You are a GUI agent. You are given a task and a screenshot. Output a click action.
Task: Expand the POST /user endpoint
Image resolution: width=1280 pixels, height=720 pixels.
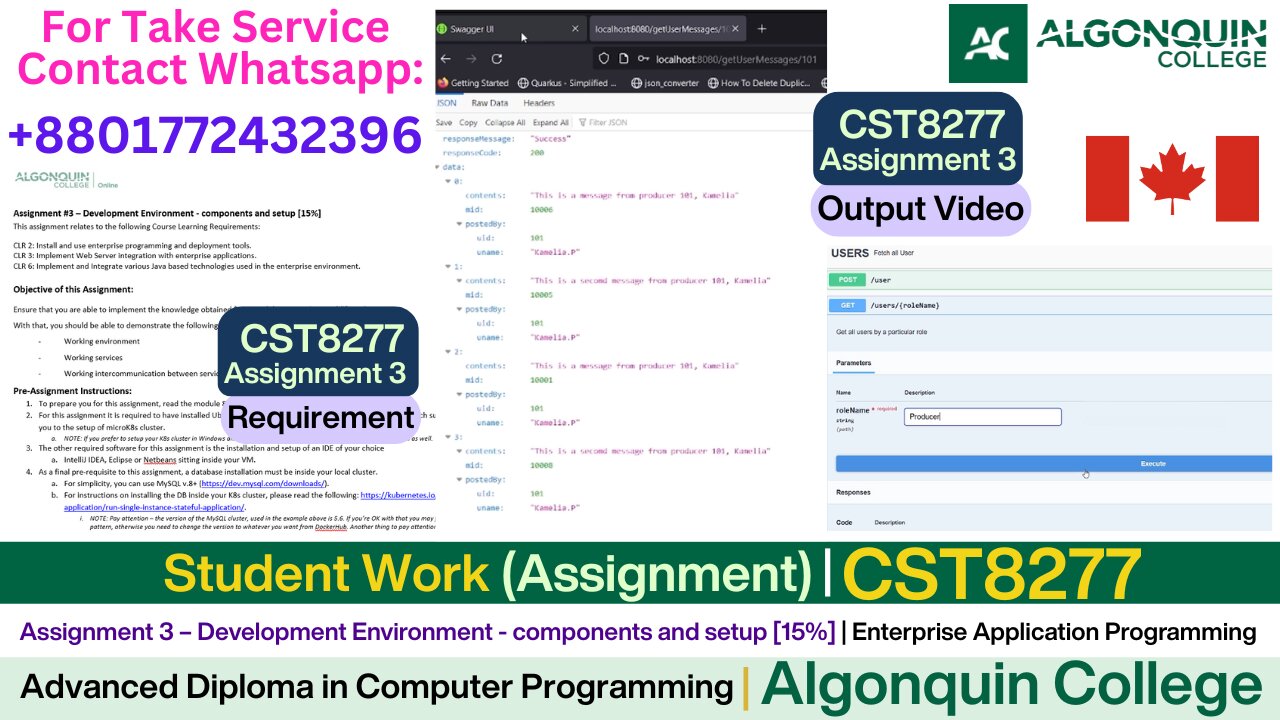pos(1050,281)
